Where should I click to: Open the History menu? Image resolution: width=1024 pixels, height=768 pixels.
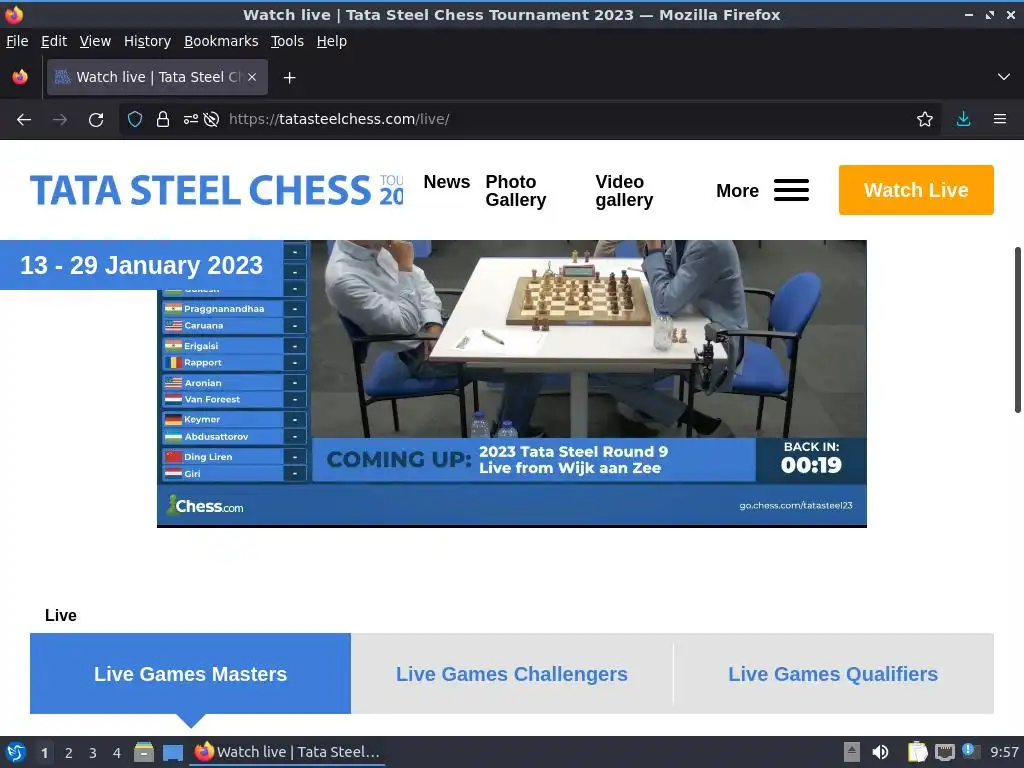click(x=148, y=41)
